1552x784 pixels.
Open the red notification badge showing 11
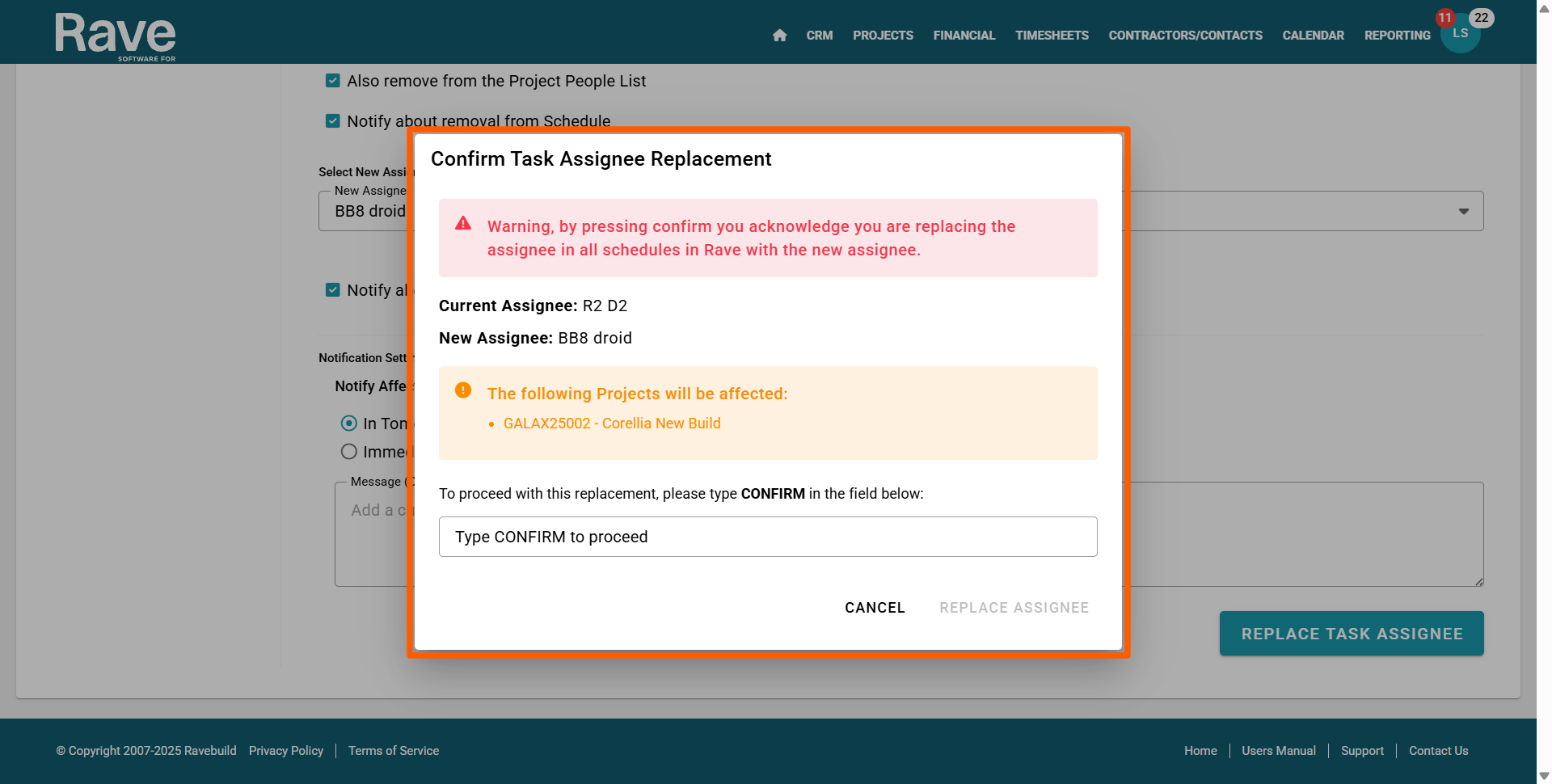click(x=1444, y=18)
